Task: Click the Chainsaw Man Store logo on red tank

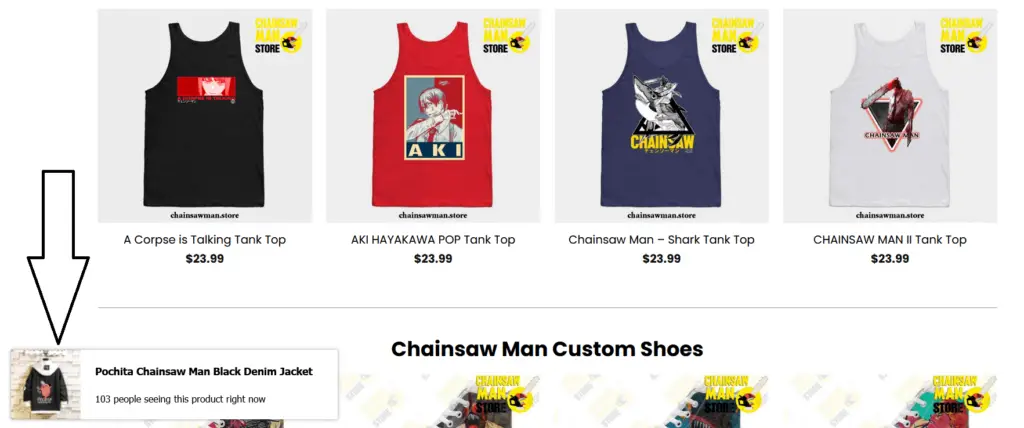Action: coord(507,35)
